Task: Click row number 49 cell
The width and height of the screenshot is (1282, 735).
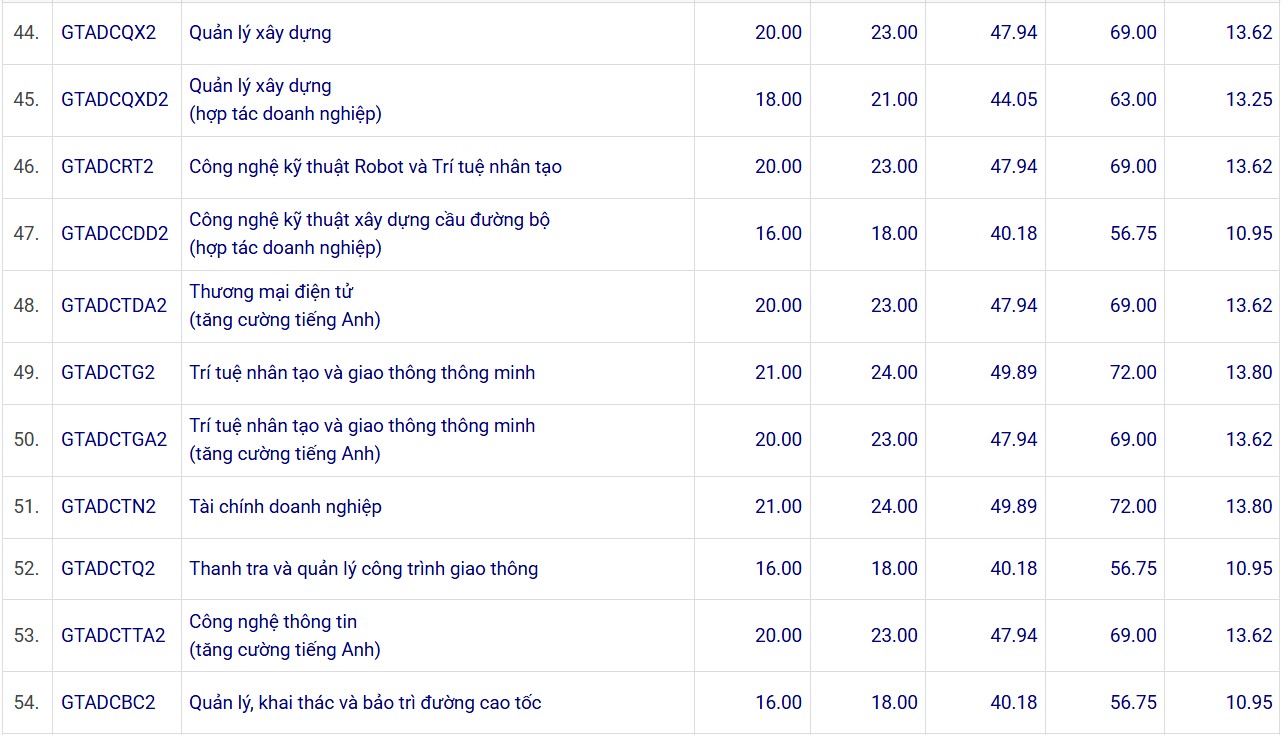Action: pyautogui.click(x=27, y=372)
